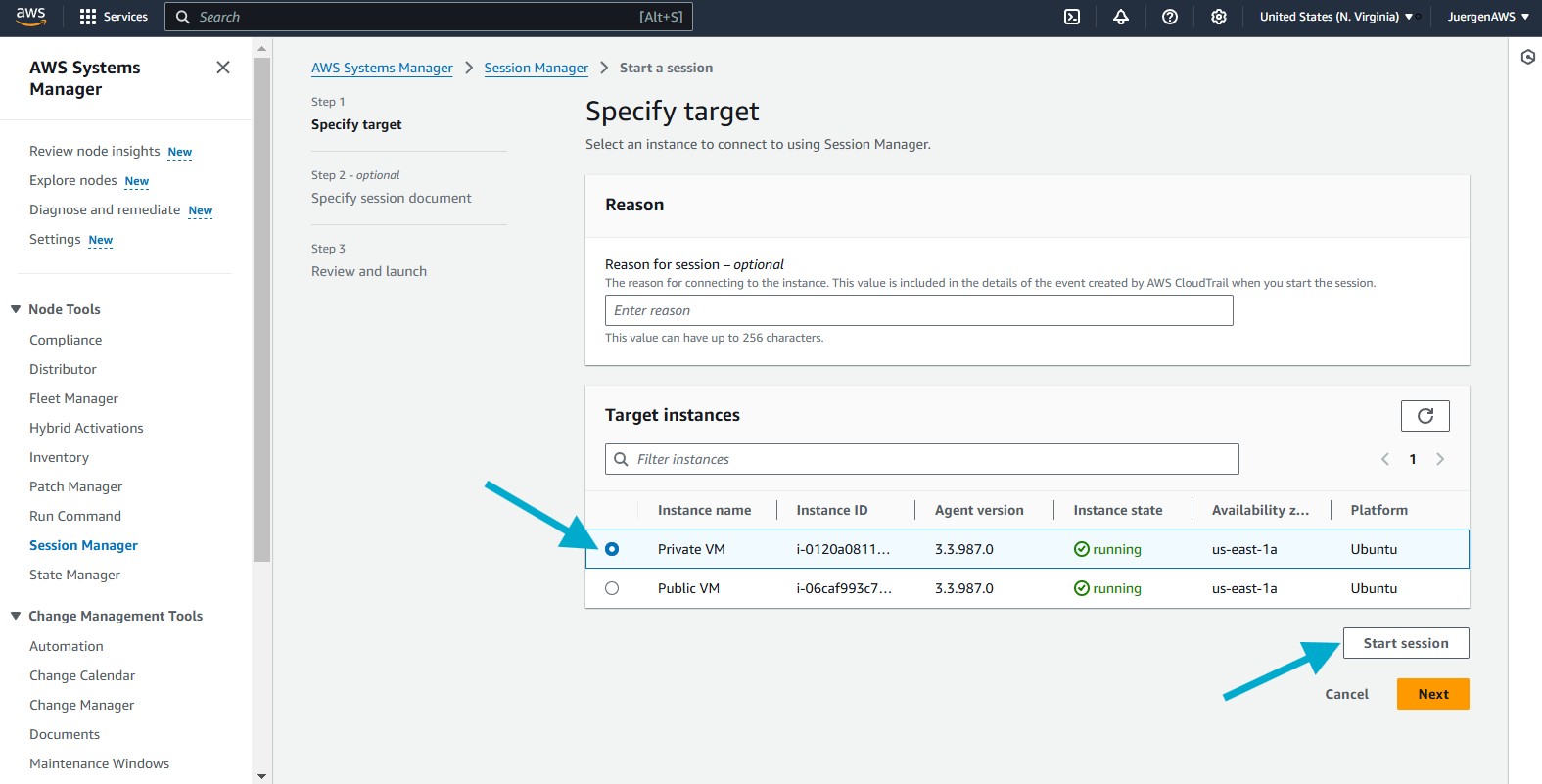The height and width of the screenshot is (784, 1542).
Task: Open the CloudShell terminal icon
Action: pyautogui.click(x=1072, y=17)
